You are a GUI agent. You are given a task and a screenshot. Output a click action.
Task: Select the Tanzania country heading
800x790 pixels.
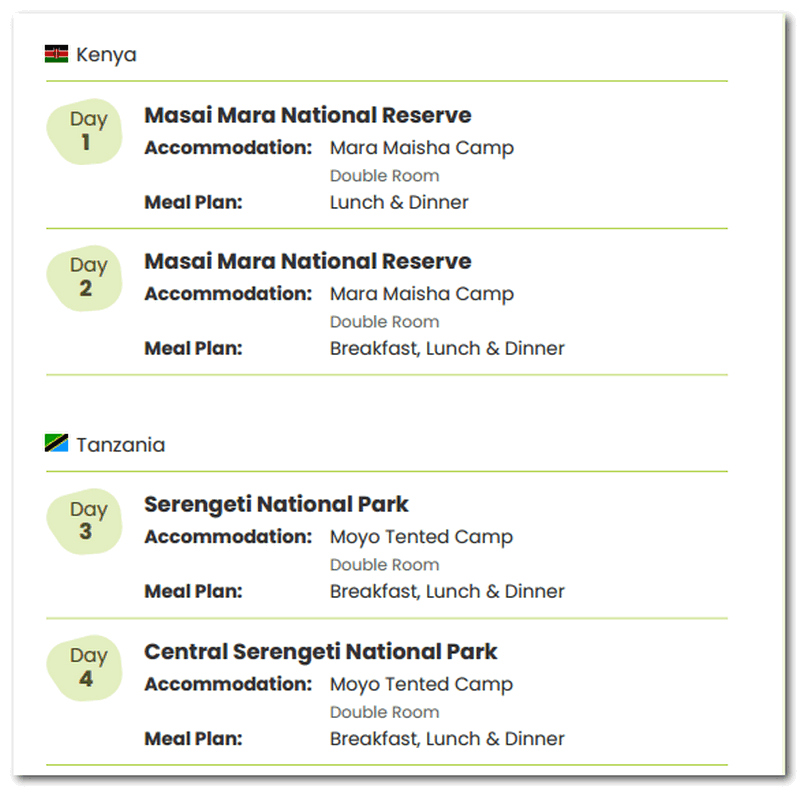[120, 445]
